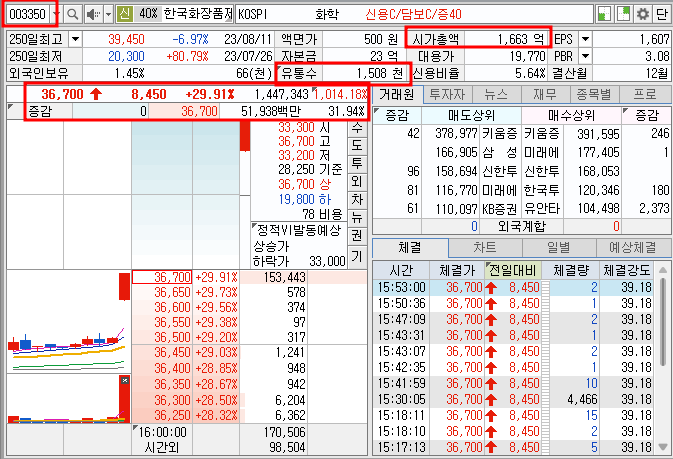Open stock search with the magnifier icon
This screenshot has width=673, height=459.
click(73, 15)
